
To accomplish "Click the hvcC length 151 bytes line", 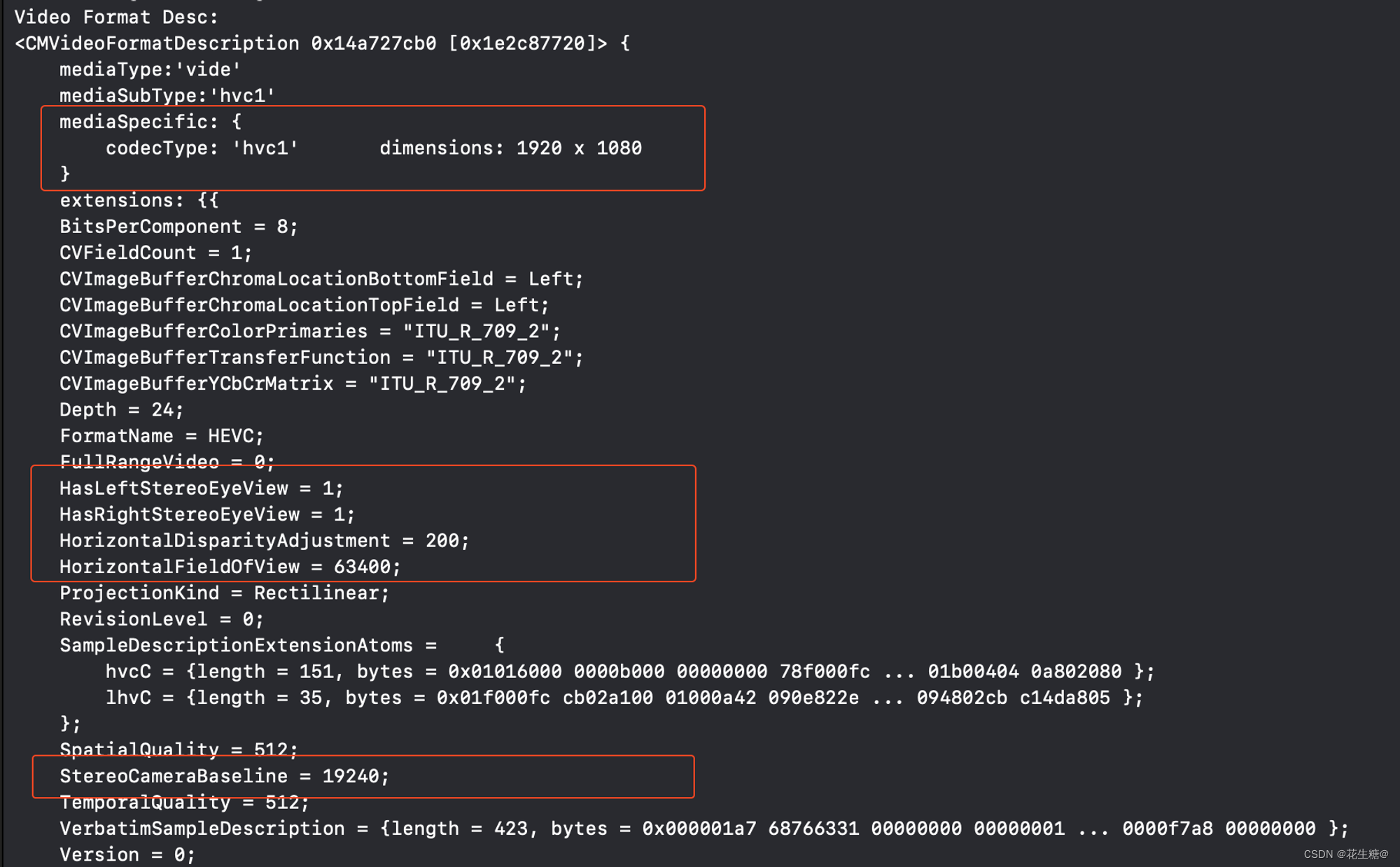I will pyautogui.click(x=629, y=672).
